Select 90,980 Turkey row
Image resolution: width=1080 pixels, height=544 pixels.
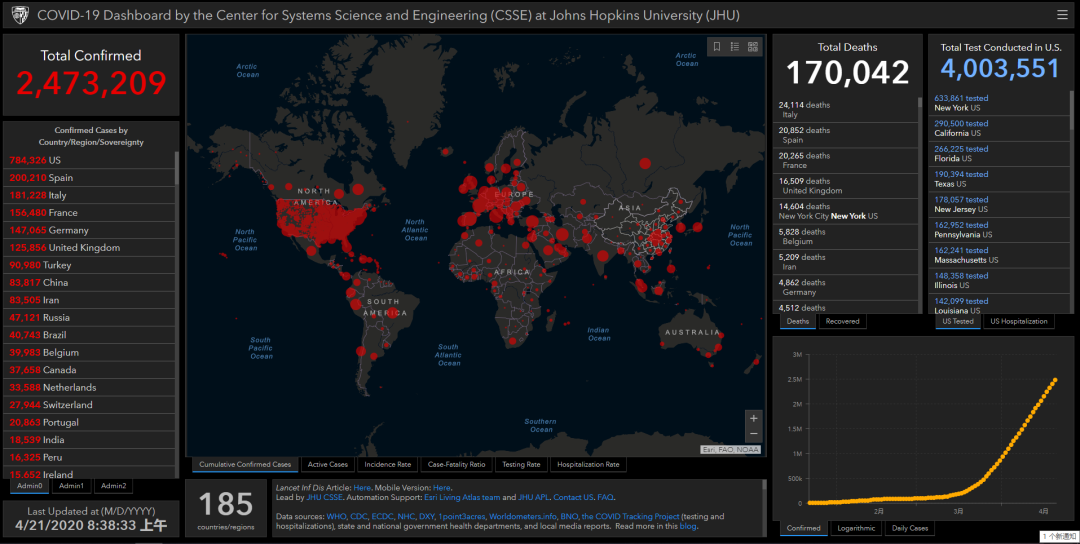(x=89, y=265)
